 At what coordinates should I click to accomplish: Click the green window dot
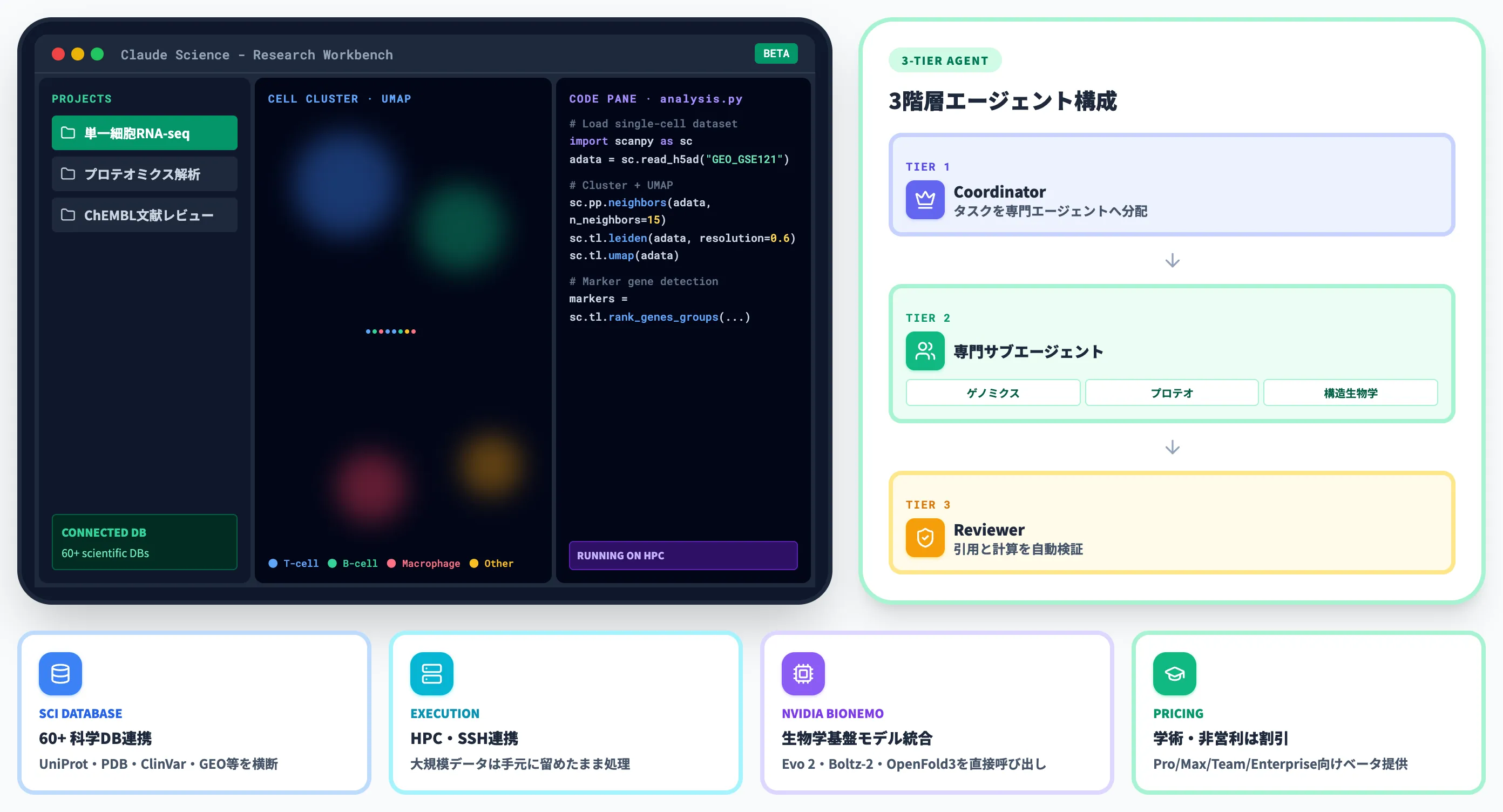97,54
